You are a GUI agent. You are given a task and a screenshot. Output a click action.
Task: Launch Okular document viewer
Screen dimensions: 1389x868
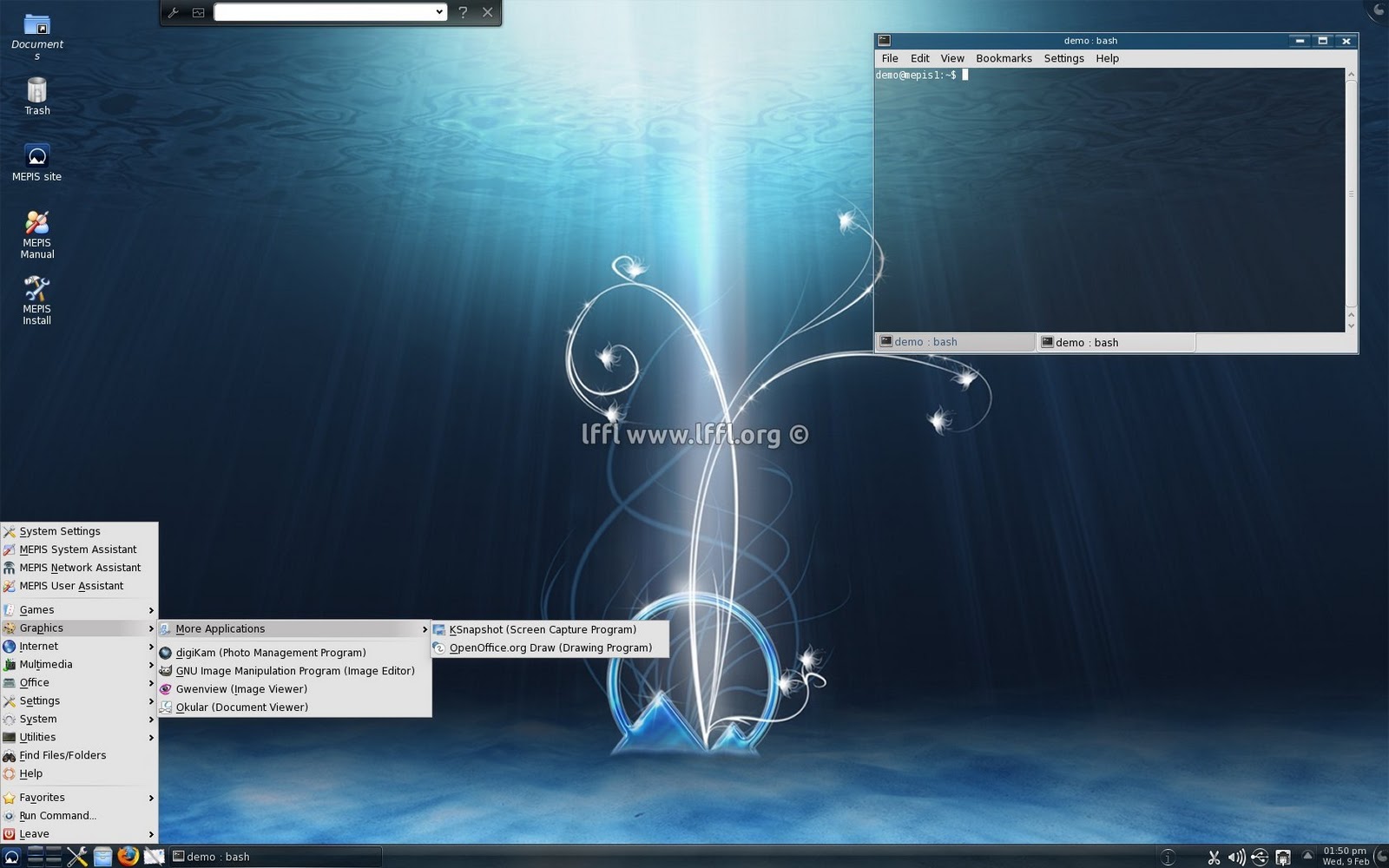coord(294,707)
